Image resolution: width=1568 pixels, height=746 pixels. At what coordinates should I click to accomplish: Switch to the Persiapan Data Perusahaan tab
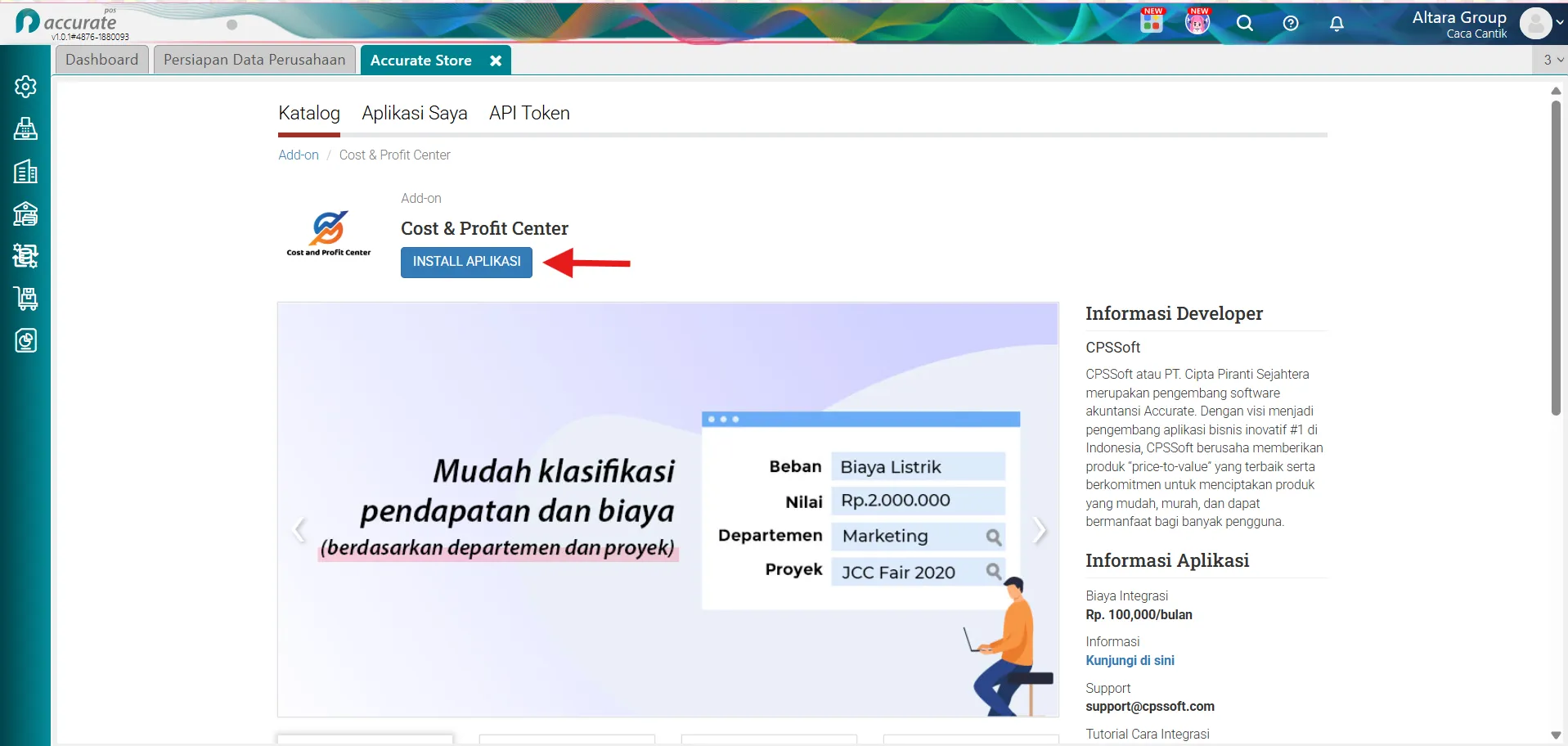pyautogui.click(x=254, y=60)
